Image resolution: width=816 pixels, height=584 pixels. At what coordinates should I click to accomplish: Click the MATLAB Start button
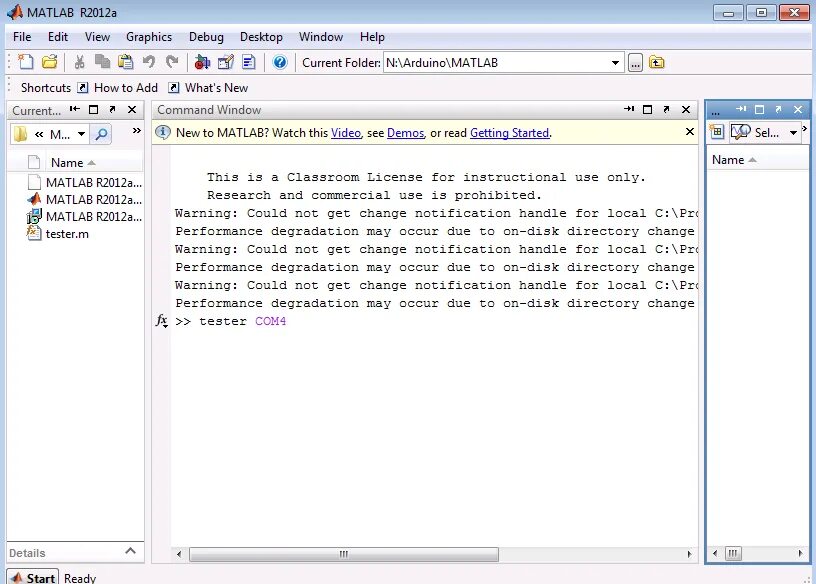[33, 578]
